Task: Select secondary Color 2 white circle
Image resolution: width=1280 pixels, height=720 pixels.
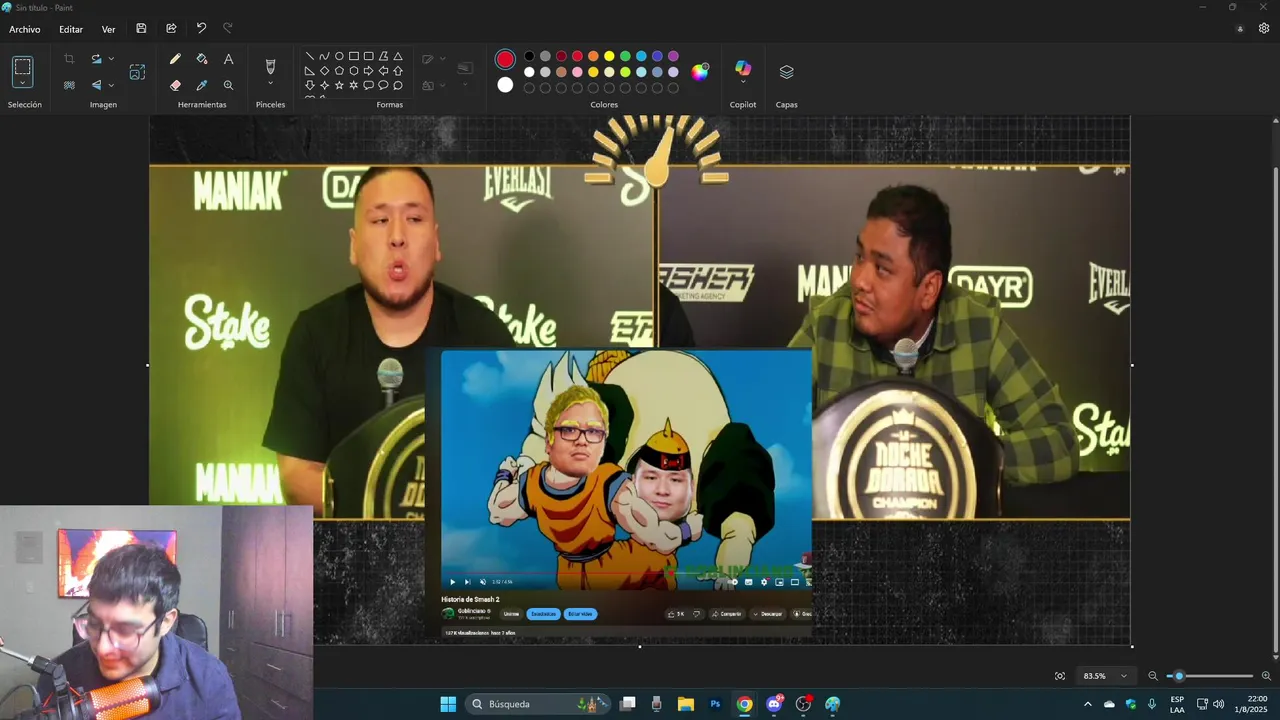Action: [505, 85]
